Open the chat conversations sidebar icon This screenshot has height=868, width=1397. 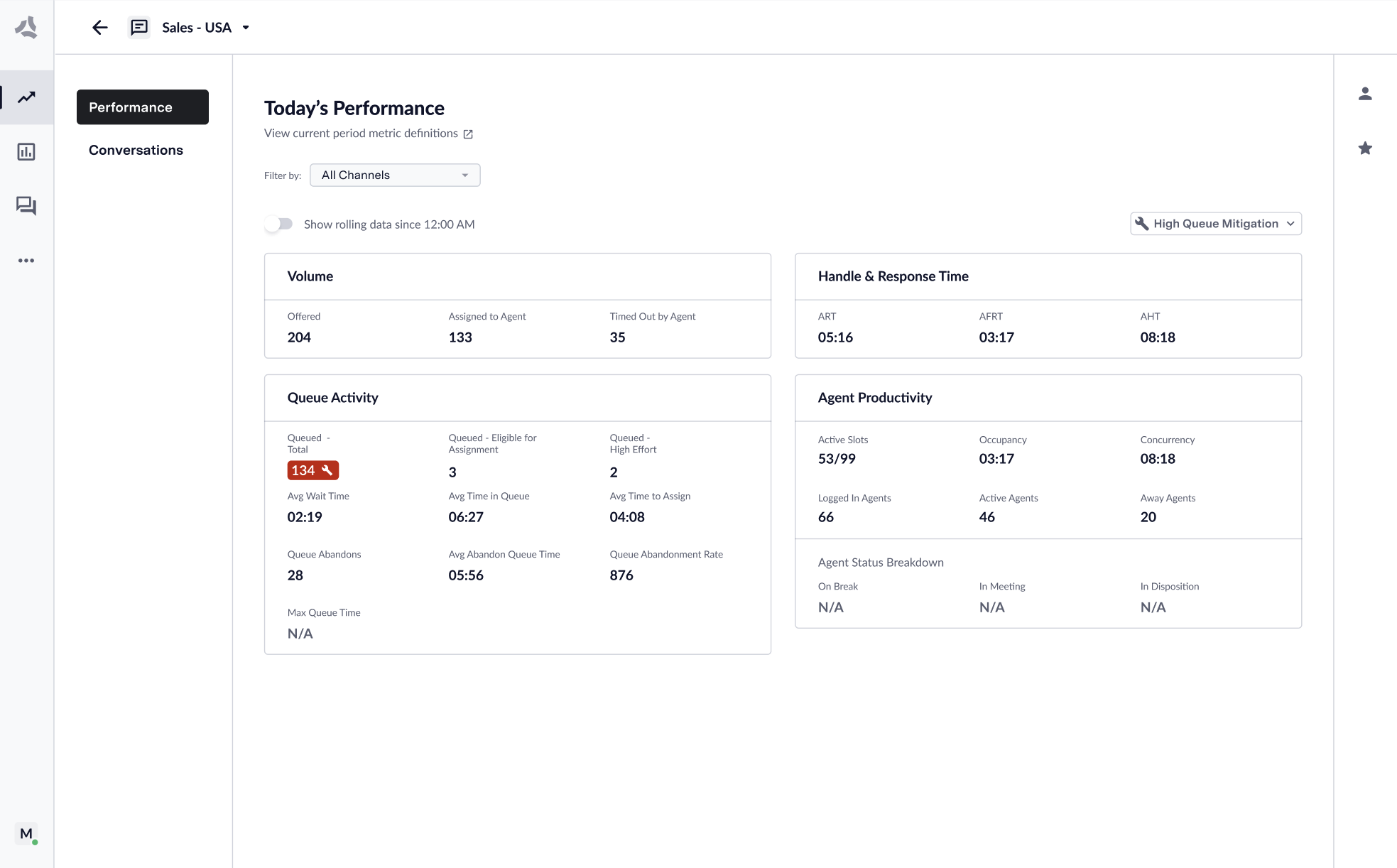[x=26, y=206]
